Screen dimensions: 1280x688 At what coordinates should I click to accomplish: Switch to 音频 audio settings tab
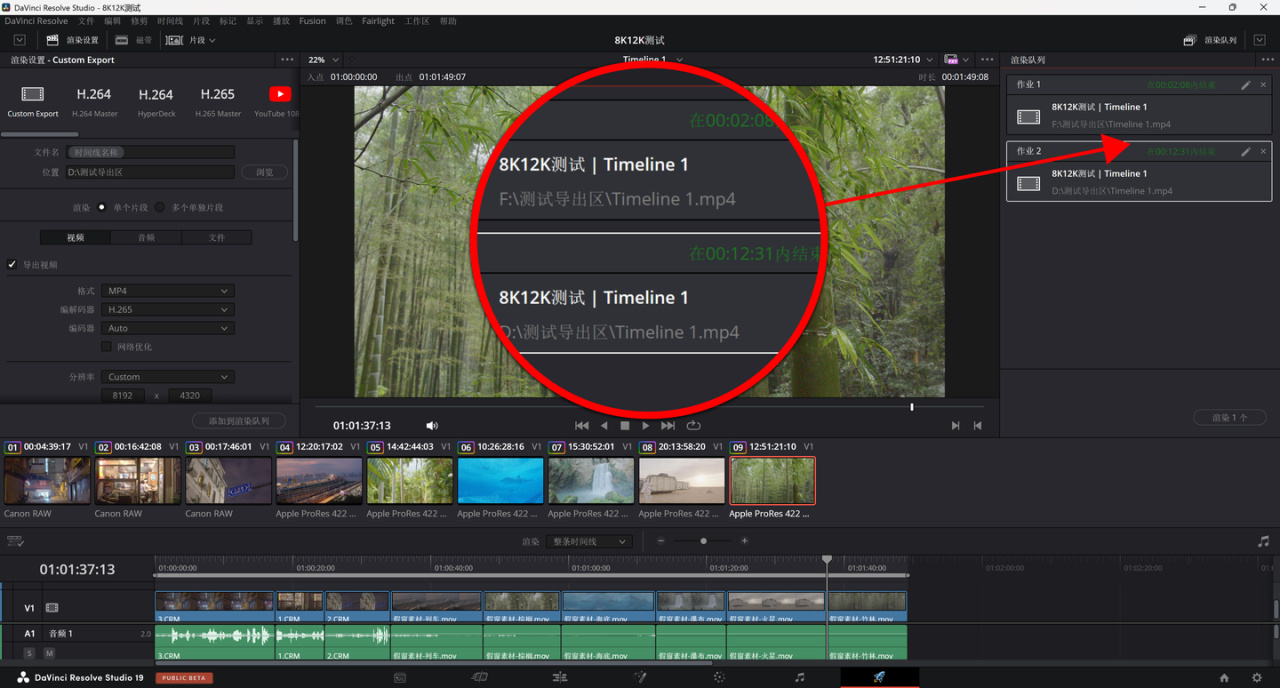coord(146,237)
